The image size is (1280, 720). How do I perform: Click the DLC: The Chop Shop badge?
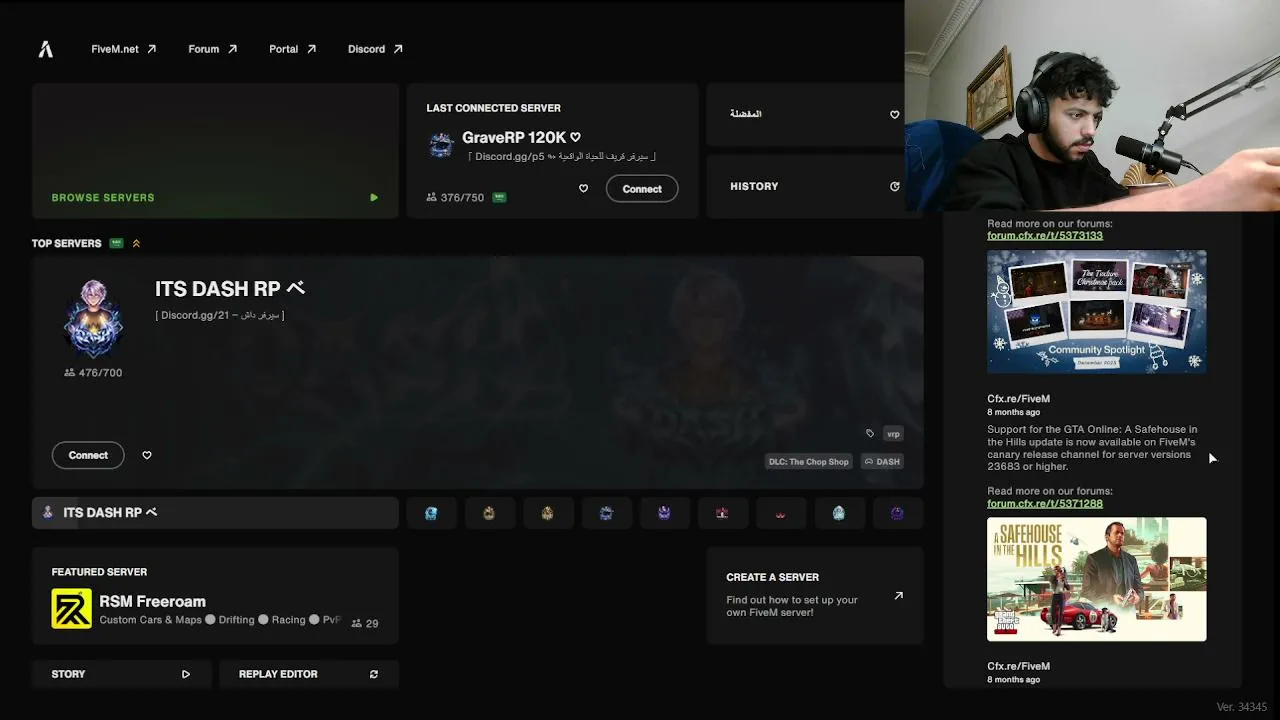coord(809,462)
